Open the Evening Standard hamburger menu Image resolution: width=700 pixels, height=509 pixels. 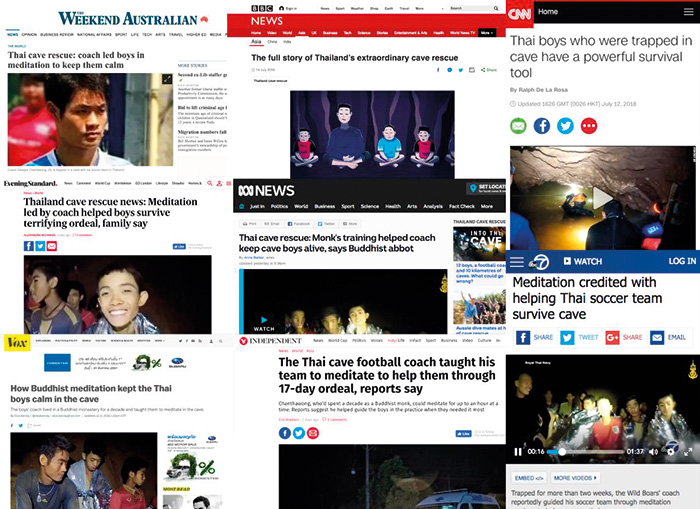coord(229,184)
